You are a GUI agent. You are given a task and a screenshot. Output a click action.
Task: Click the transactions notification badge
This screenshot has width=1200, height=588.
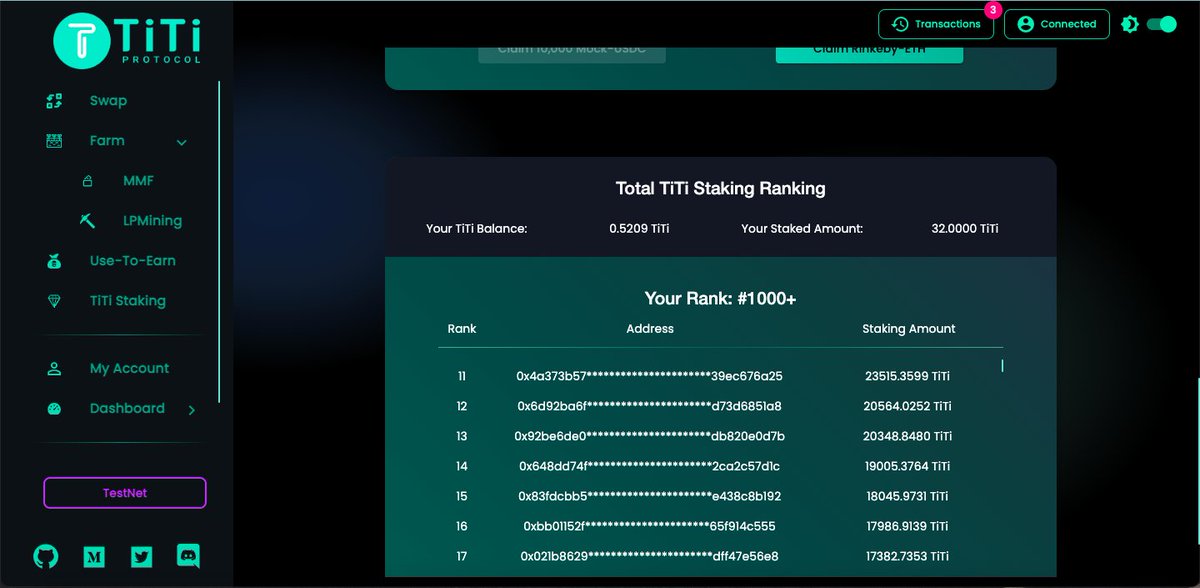pyautogui.click(x=992, y=10)
